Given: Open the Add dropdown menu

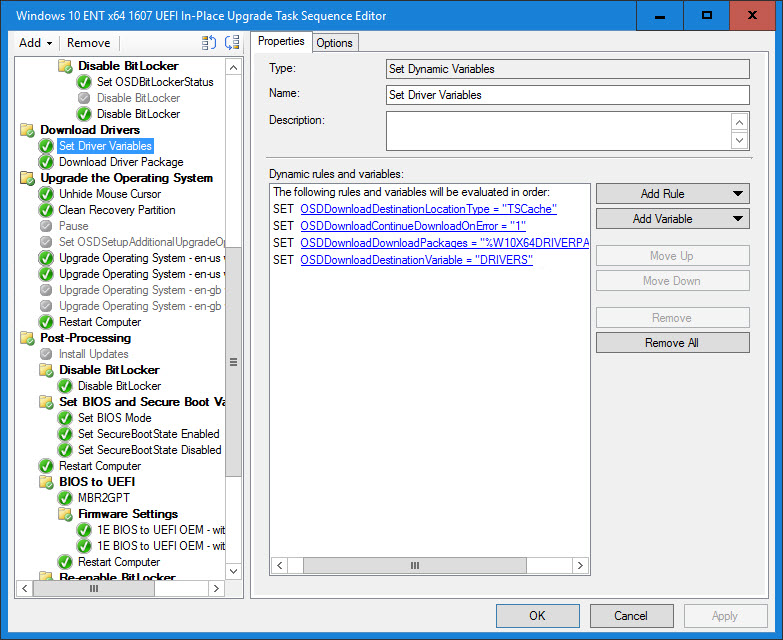Looking at the screenshot, I should point(36,43).
